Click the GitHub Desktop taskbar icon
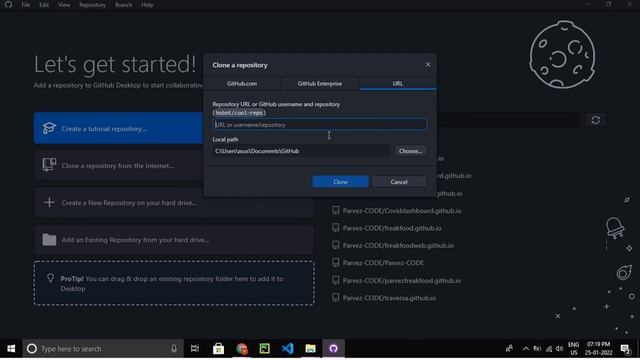The image size is (640, 360). [333, 349]
